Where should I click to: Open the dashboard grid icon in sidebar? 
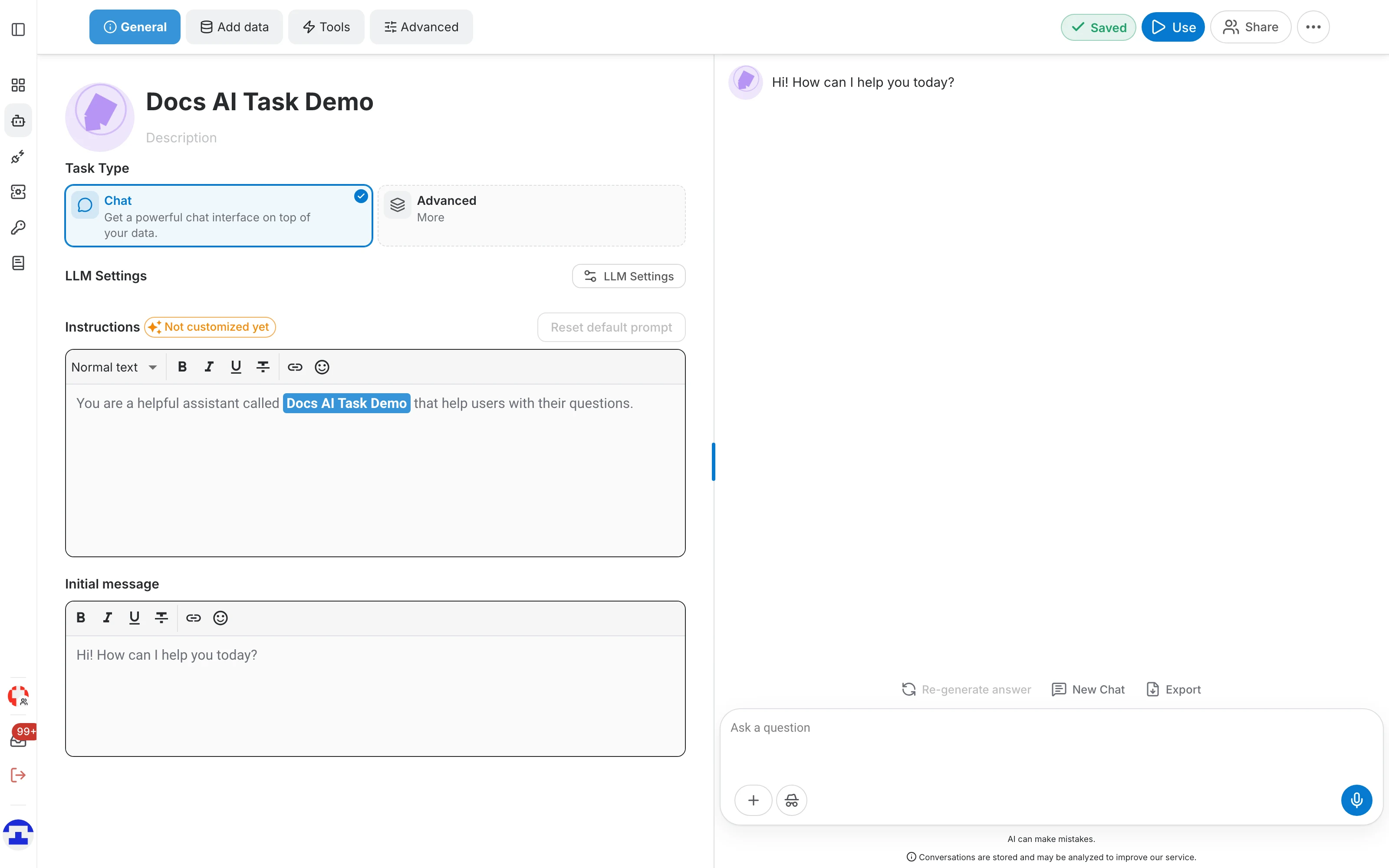[x=18, y=85]
